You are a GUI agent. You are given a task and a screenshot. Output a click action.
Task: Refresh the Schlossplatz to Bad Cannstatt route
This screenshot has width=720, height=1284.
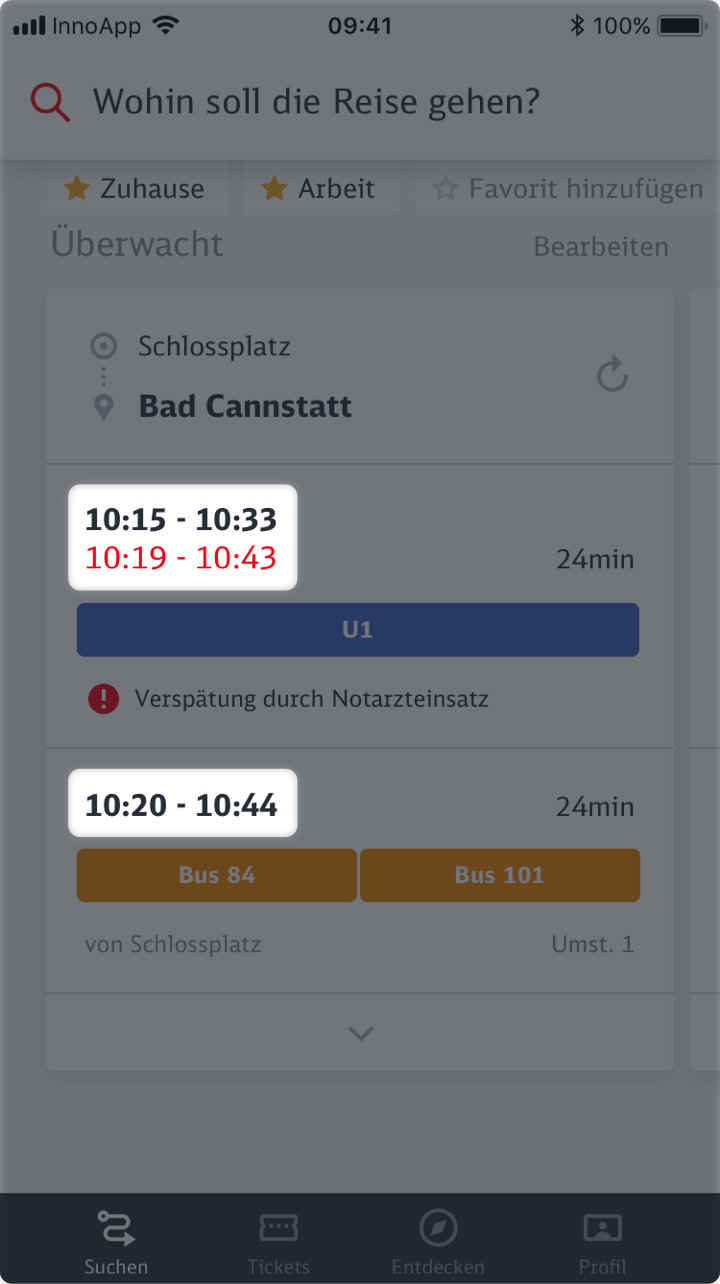click(x=611, y=377)
